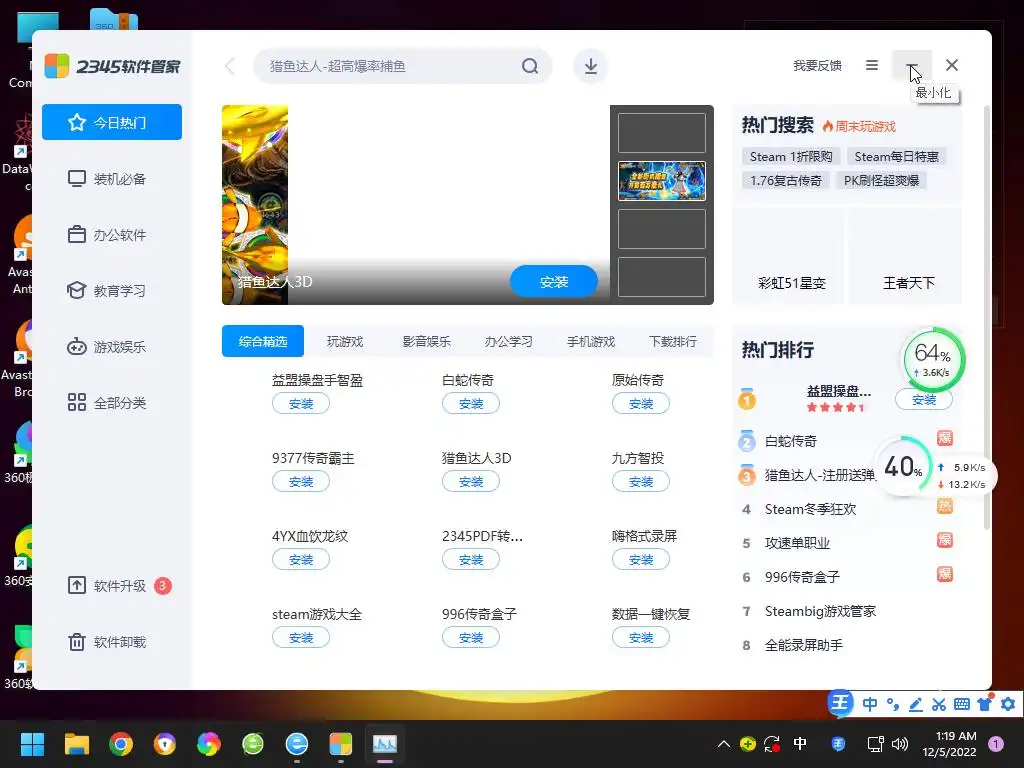Click the 64% progress circle
Image resolution: width=1024 pixels, height=768 pixels.
point(933,360)
